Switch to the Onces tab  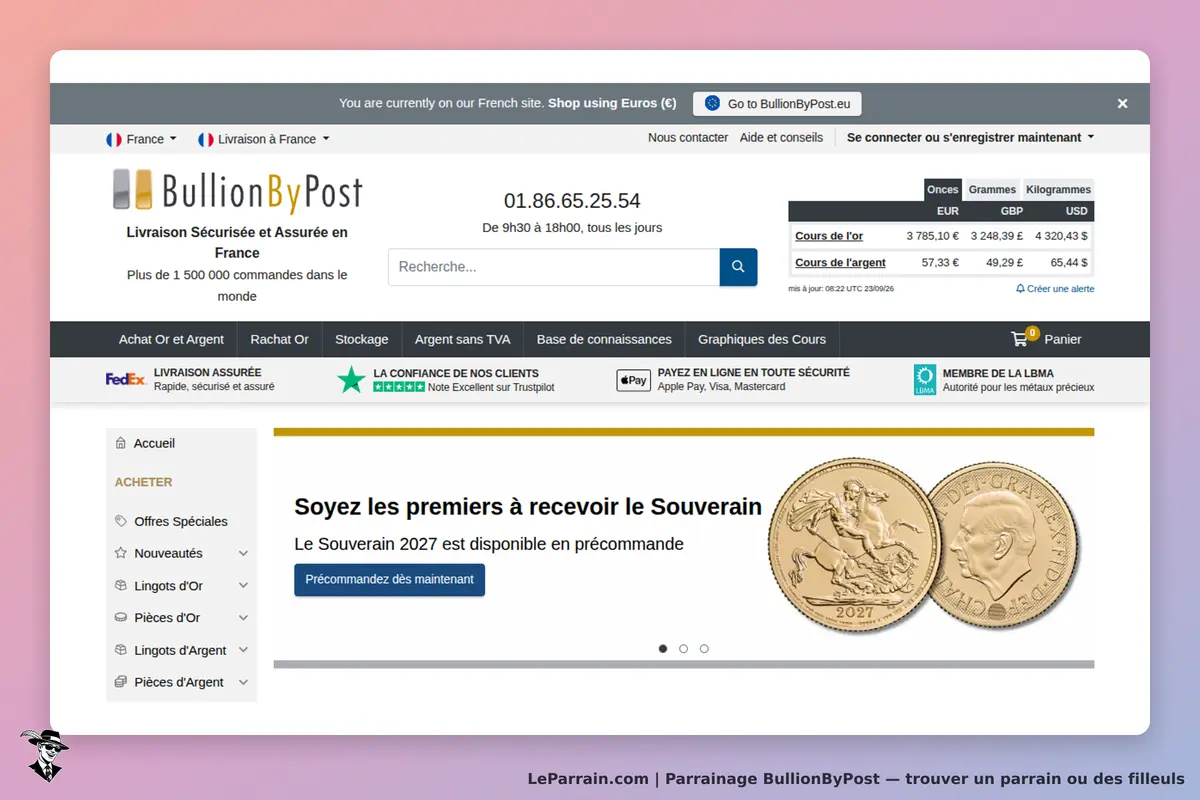pyautogui.click(x=942, y=189)
